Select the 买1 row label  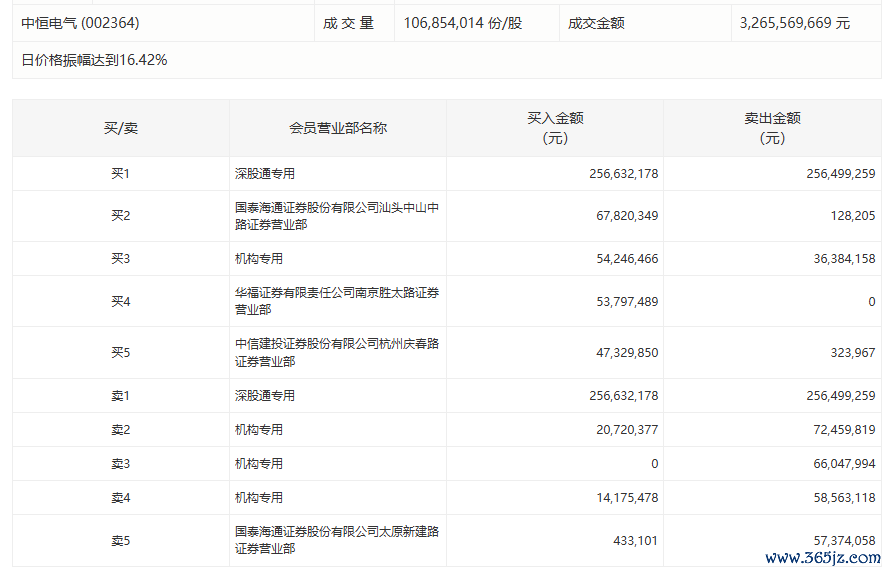[x=121, y=174]
